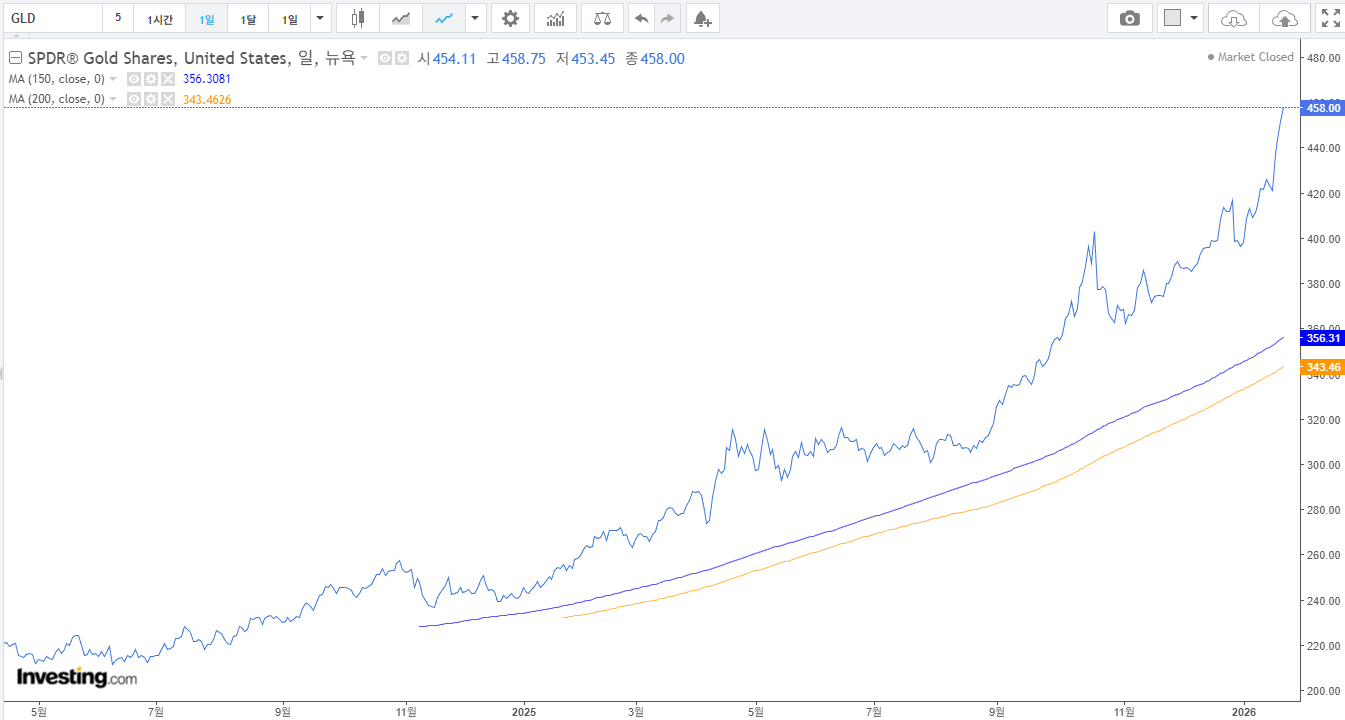Click the blue 356.31 MA price label
Viewport: 1345px width, 720px height.
click(x=1322, y=338)
